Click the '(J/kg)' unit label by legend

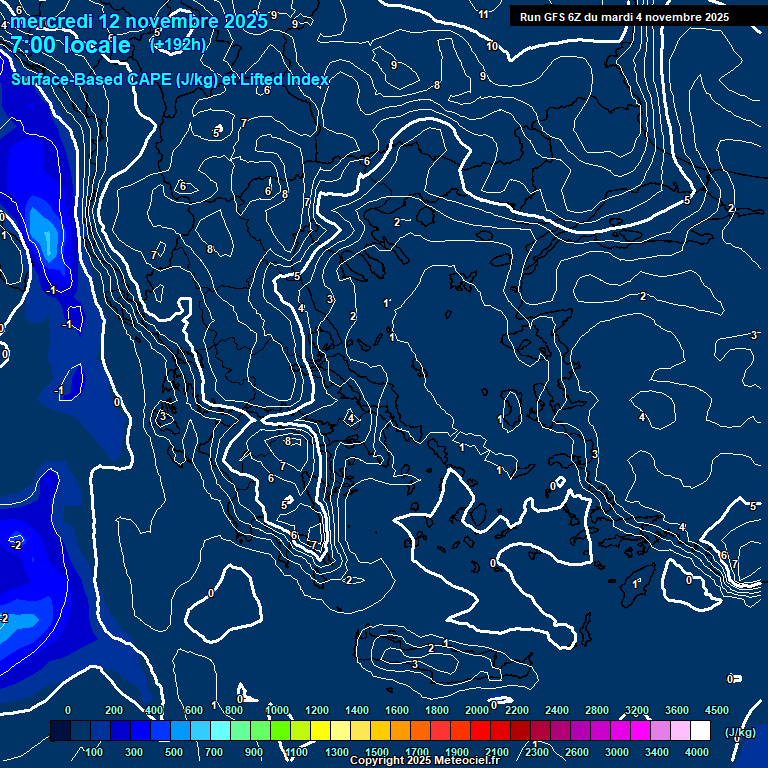click(x=738, y=733)
